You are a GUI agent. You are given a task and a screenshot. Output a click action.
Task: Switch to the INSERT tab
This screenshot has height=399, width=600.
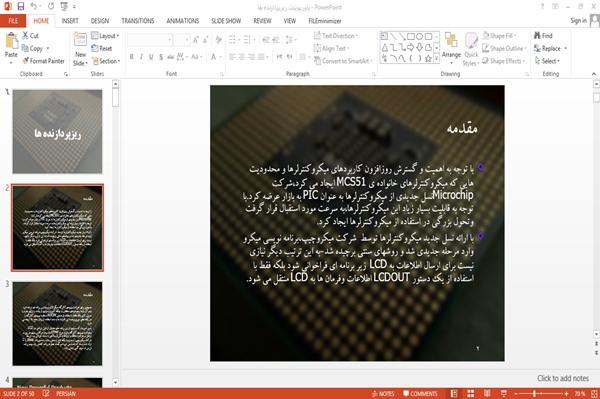click(x=70, y=21)
